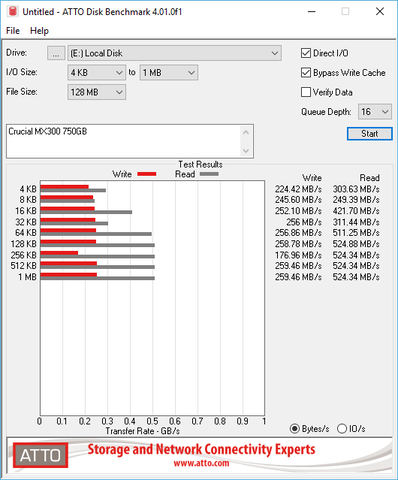Click the Test Results heading
The height and width of the screenshot is (480, 398).
click(200, 164)
